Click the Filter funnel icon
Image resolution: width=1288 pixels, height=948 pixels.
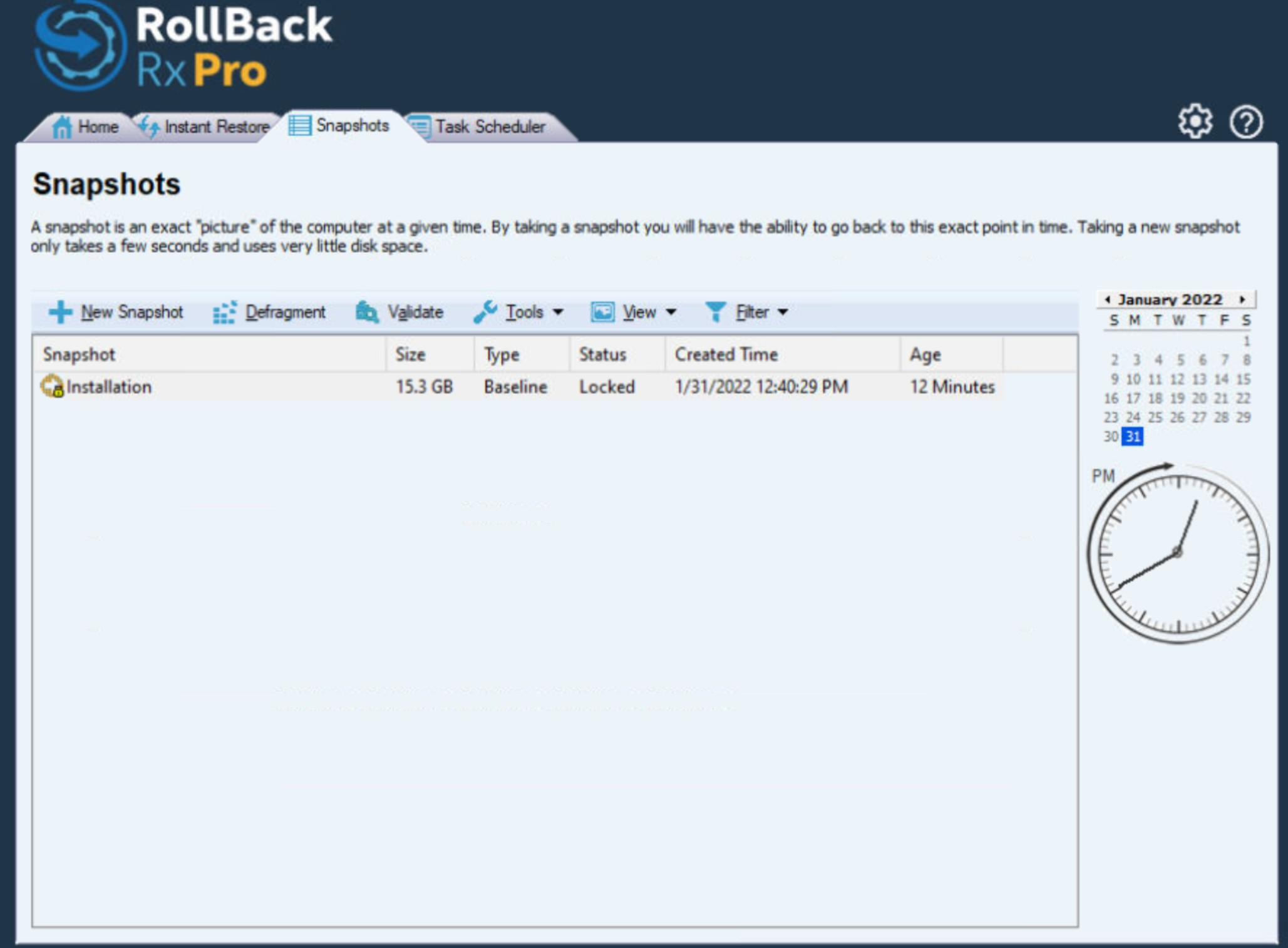715,312
